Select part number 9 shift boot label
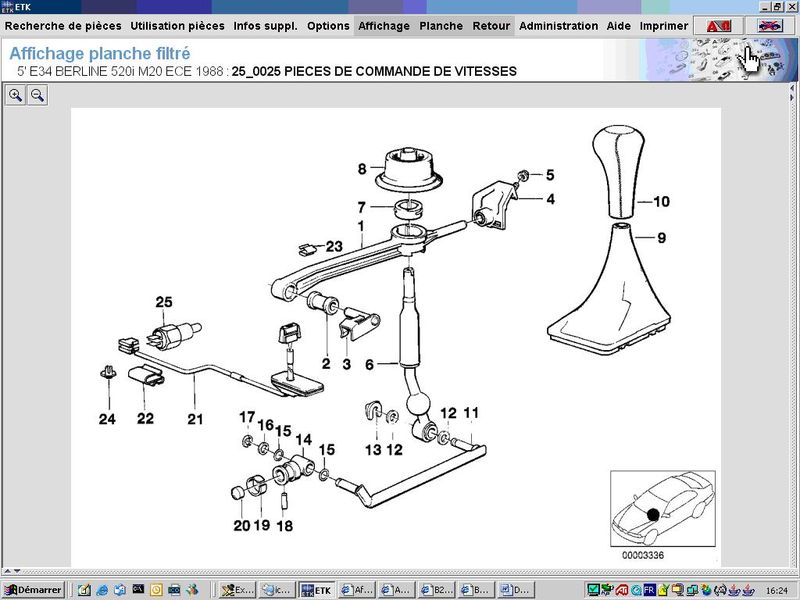Screen dimensions: 800x600 (x=661, y=238)
